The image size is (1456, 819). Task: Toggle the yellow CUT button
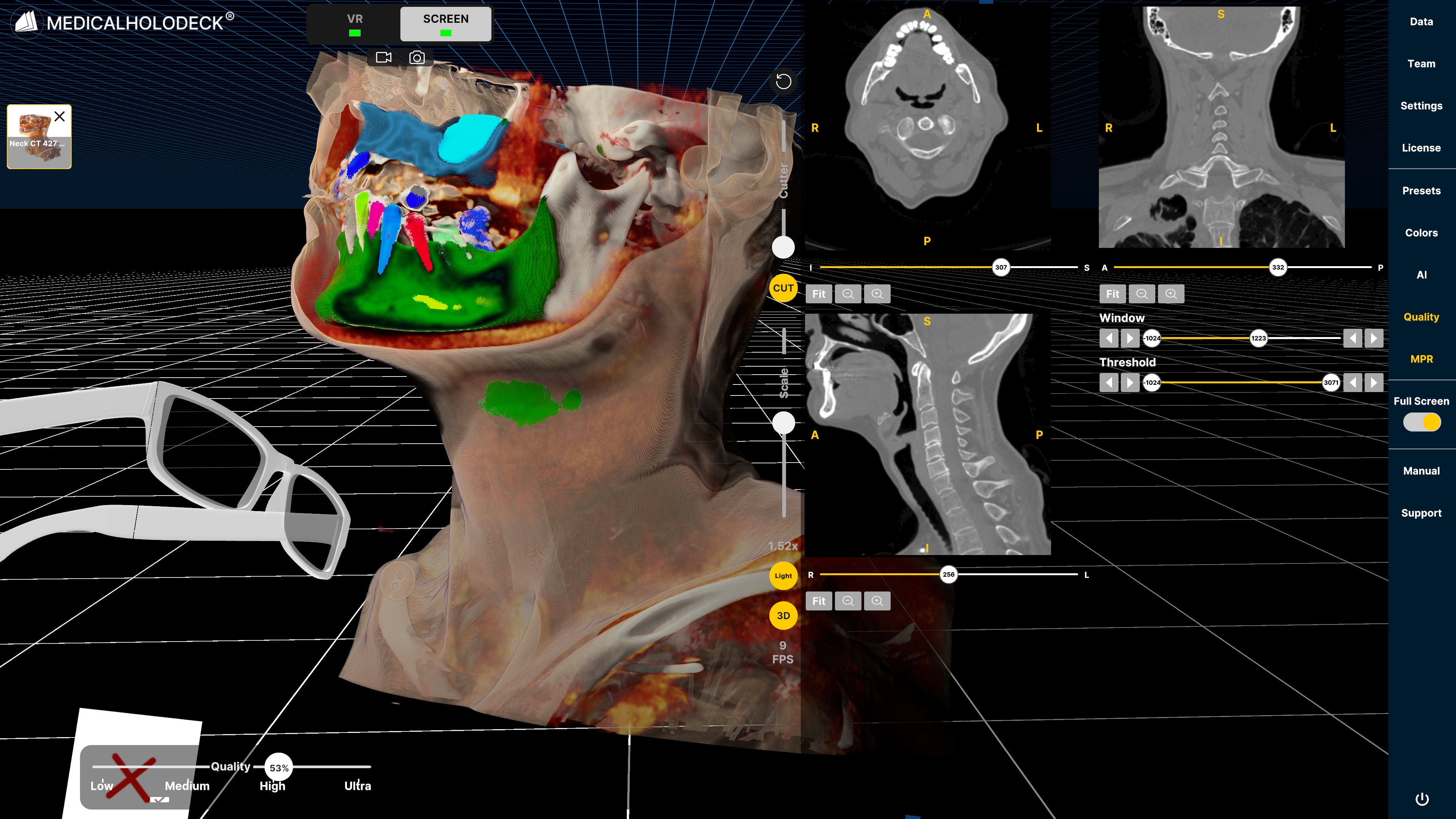coord(783,288)
